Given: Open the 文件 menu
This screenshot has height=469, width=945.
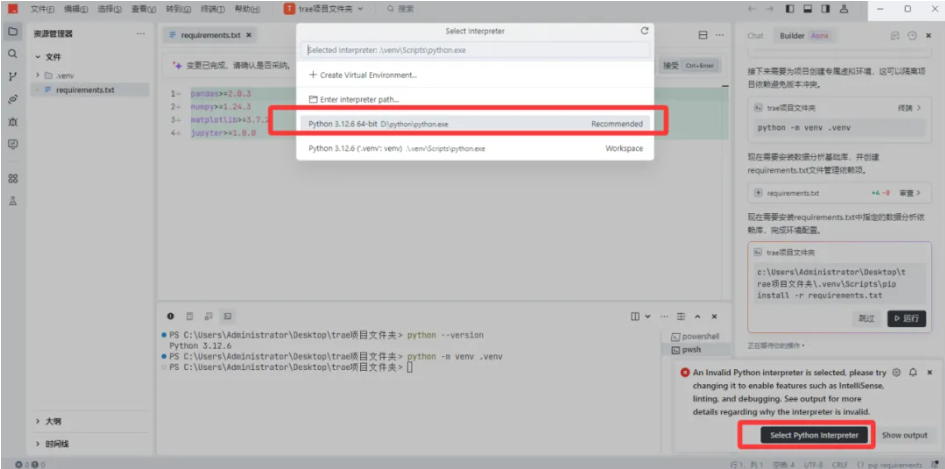Looking at the screenshot, I should 42,9.
